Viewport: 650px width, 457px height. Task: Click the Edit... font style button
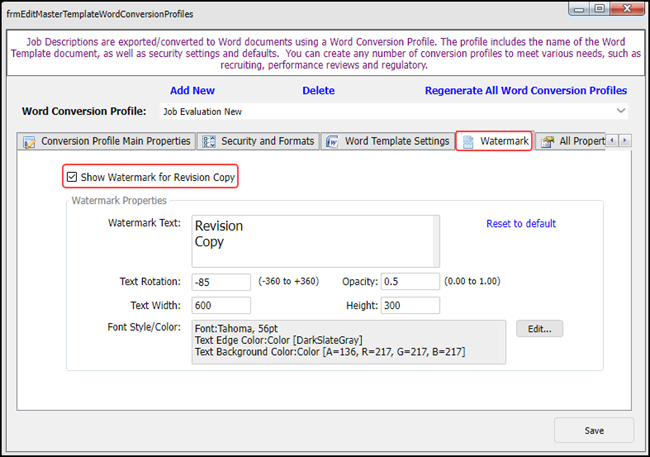539,329
